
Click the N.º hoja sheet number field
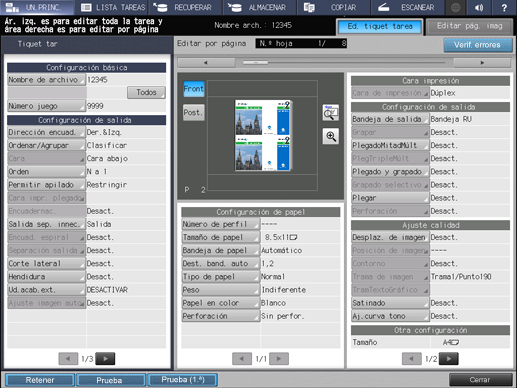301,43
